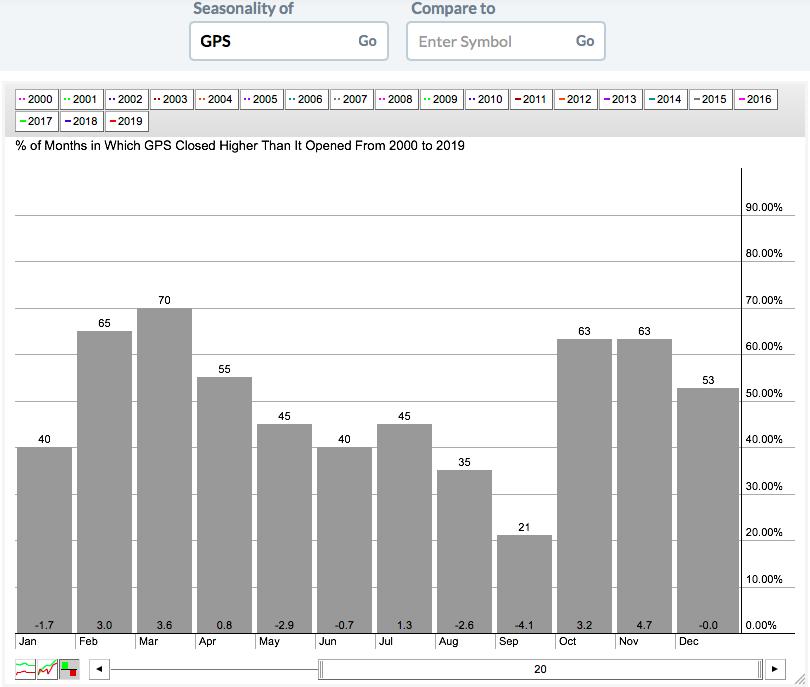The image size is (810, 687).
Task: Click the right handle of the year slider
Action: pyautogui.click(x=760, y=669)
